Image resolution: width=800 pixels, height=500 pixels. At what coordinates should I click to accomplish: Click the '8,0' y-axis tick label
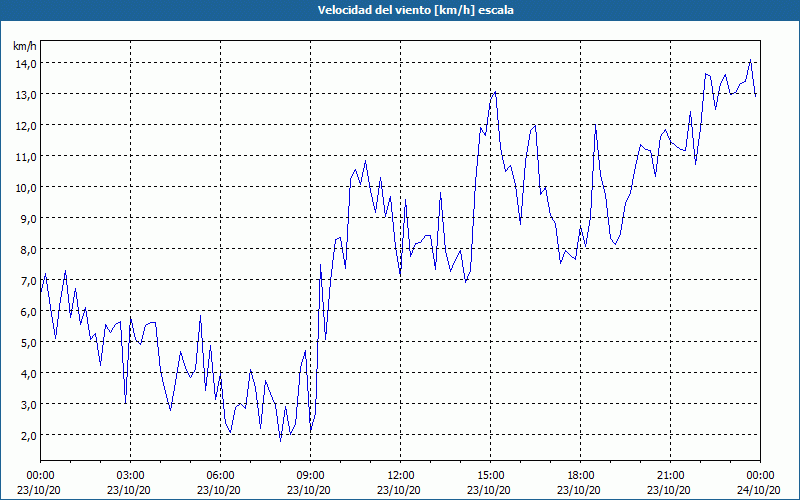point(28,250)
